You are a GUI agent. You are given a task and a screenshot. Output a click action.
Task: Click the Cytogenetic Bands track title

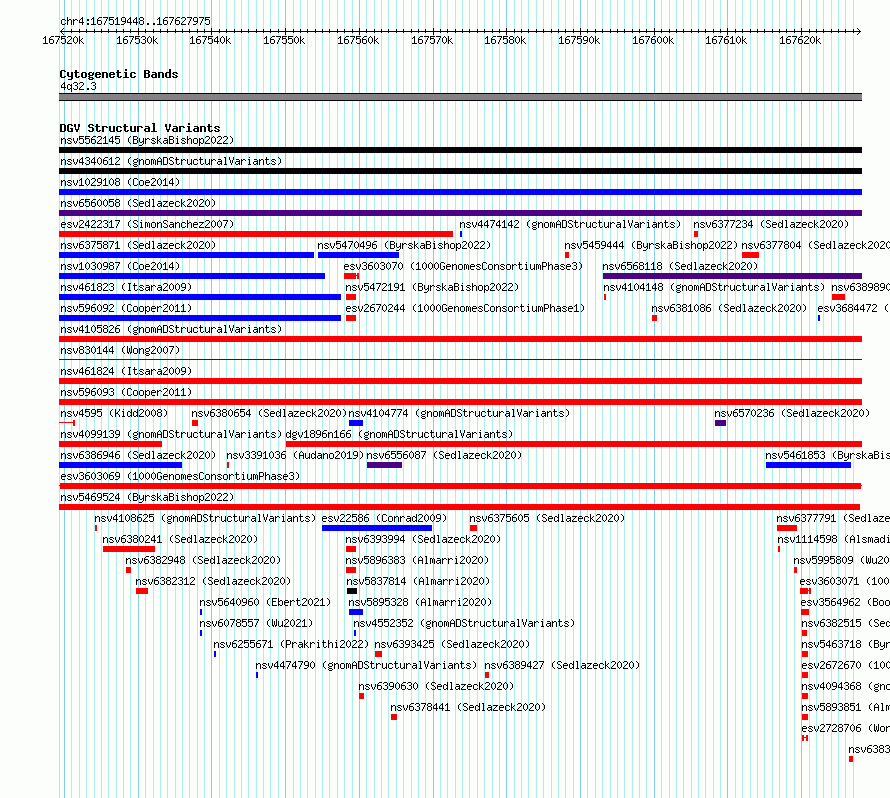point(119,74)
